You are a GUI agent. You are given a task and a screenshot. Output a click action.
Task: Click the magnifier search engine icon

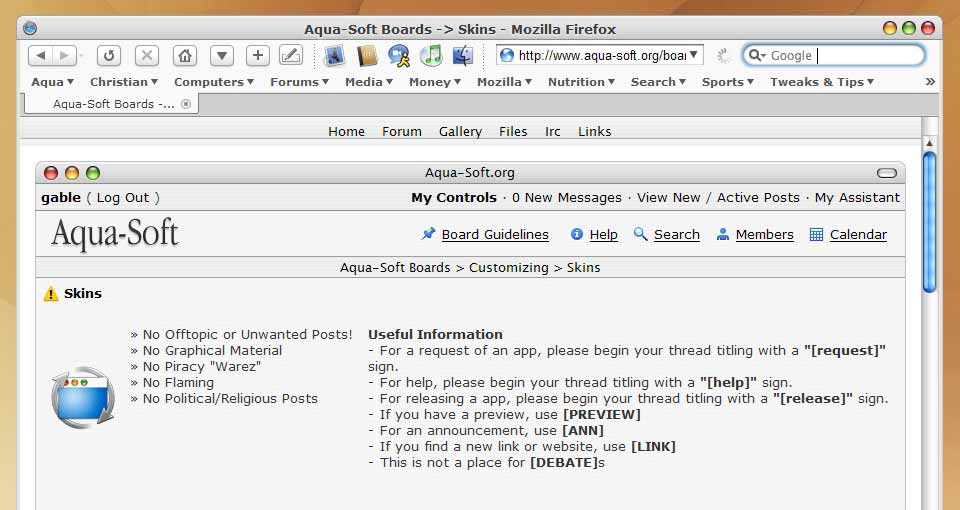757,56
